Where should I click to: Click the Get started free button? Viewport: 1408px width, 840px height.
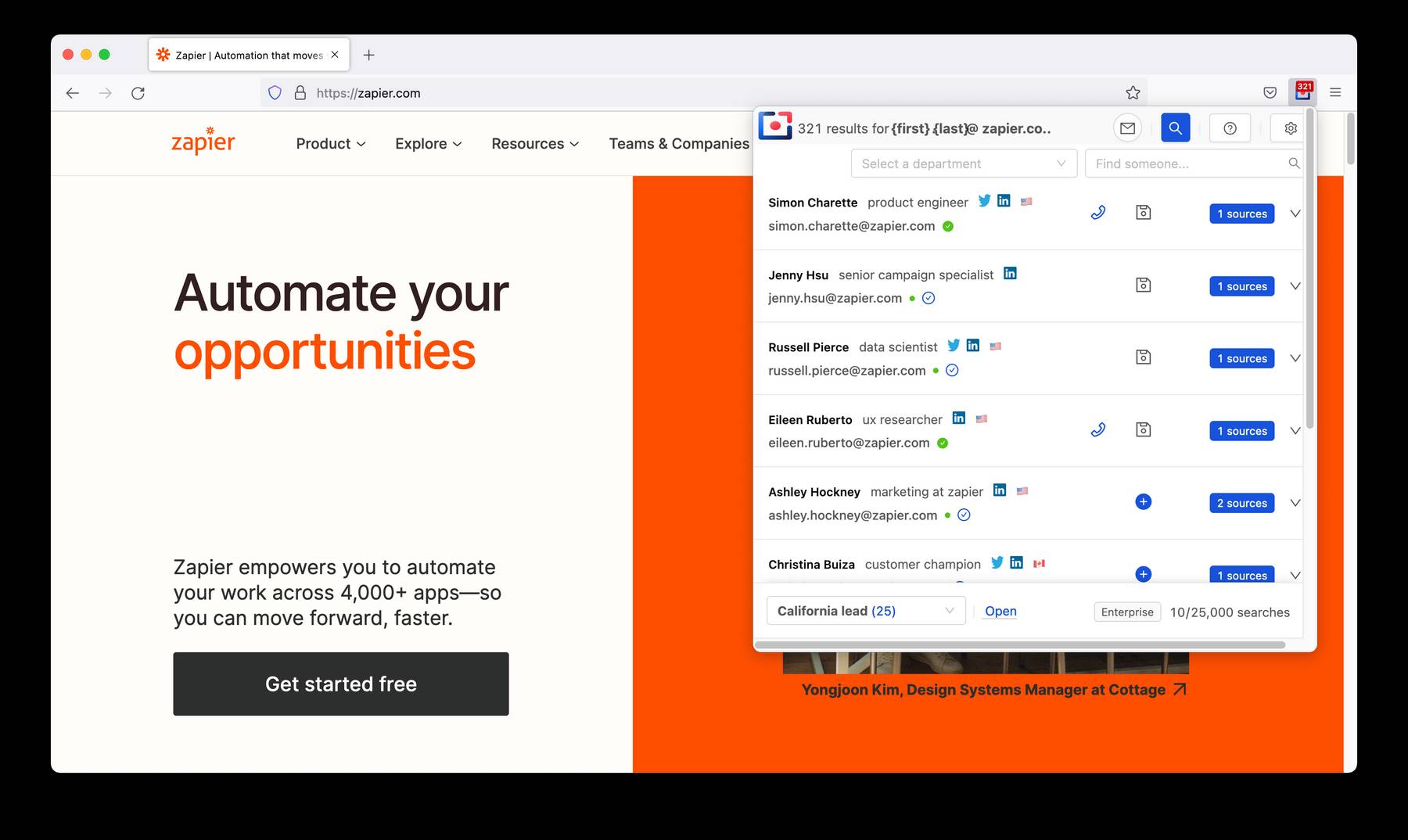point(341,684)
